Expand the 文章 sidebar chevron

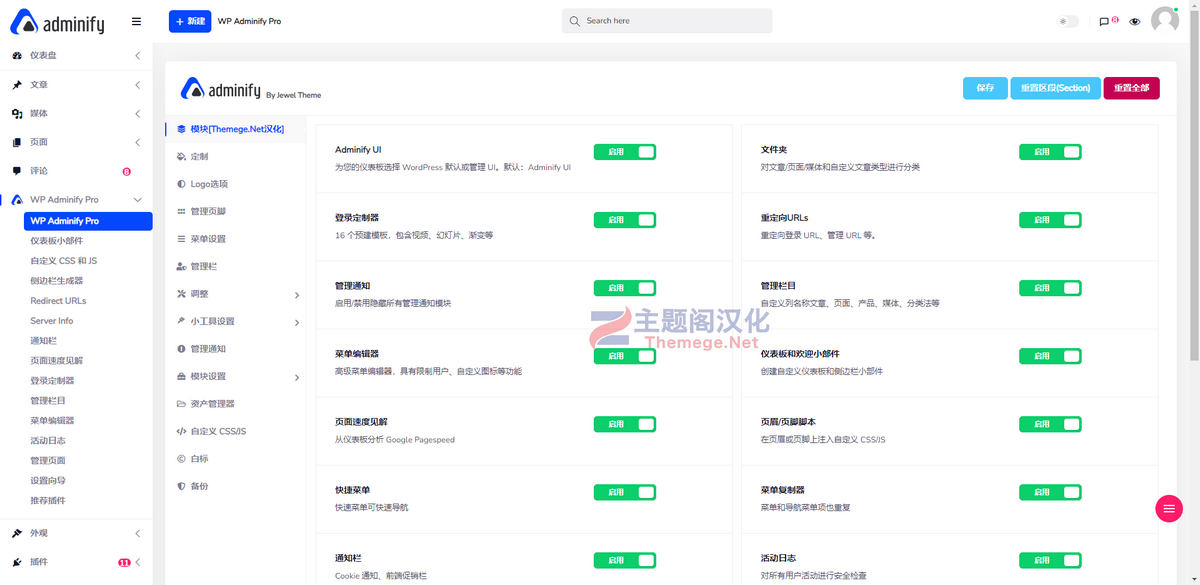[138, 85]
